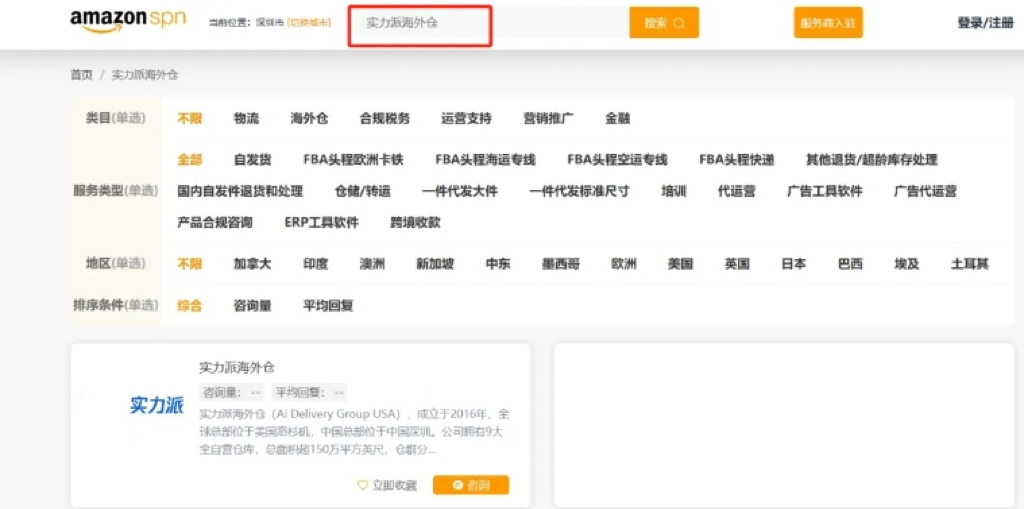The width and height of the screenshot is (1024, 509).
Task: Choose 其他退货/超龄库存处理 service type
Action: tap(872, 159)
